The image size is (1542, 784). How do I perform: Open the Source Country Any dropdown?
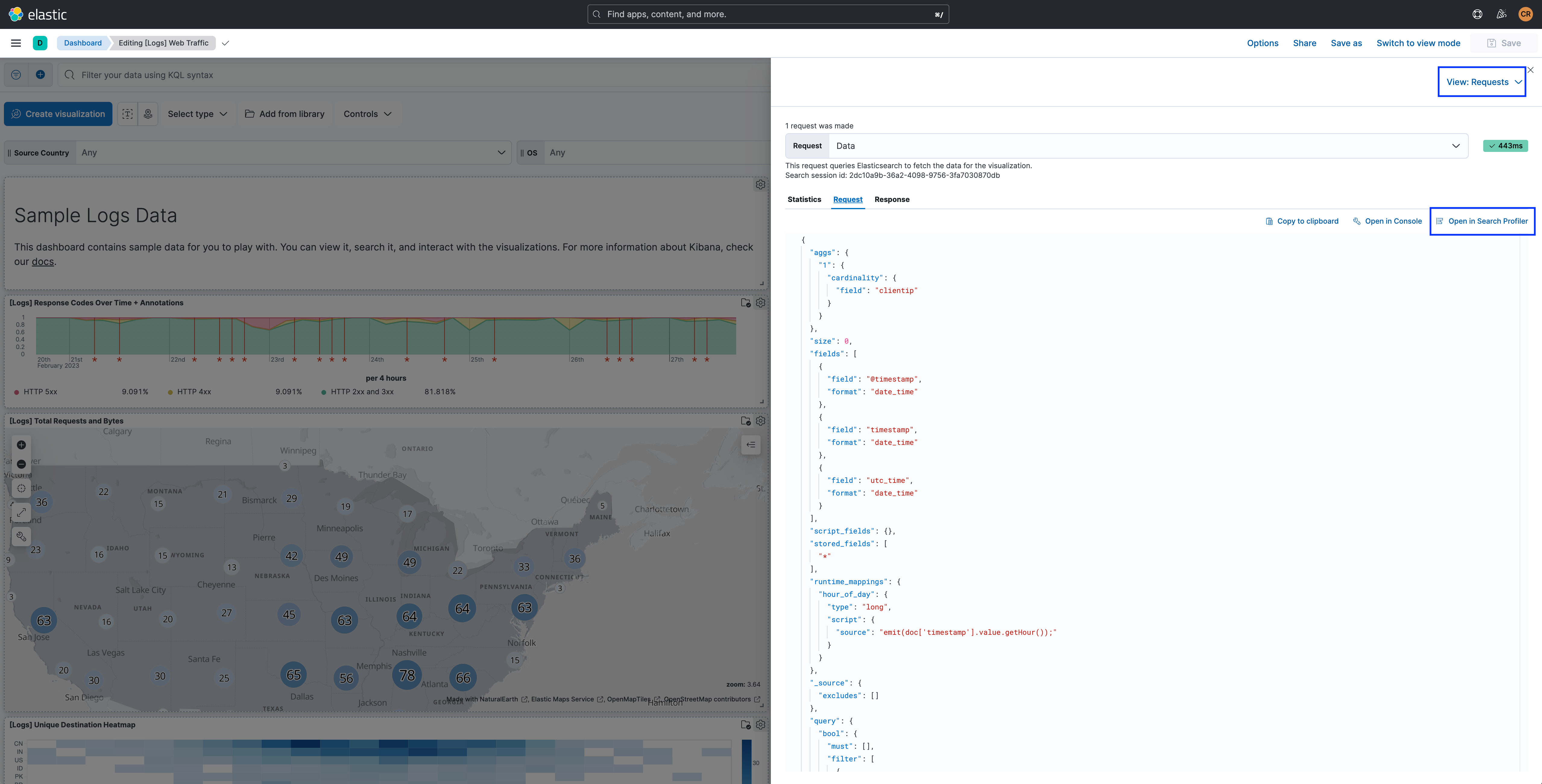(293, 153)
